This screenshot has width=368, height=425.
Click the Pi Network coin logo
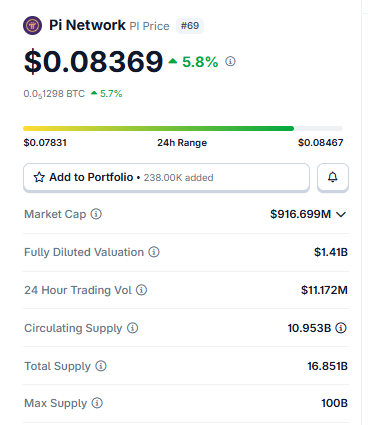click(x=32, y=25)
